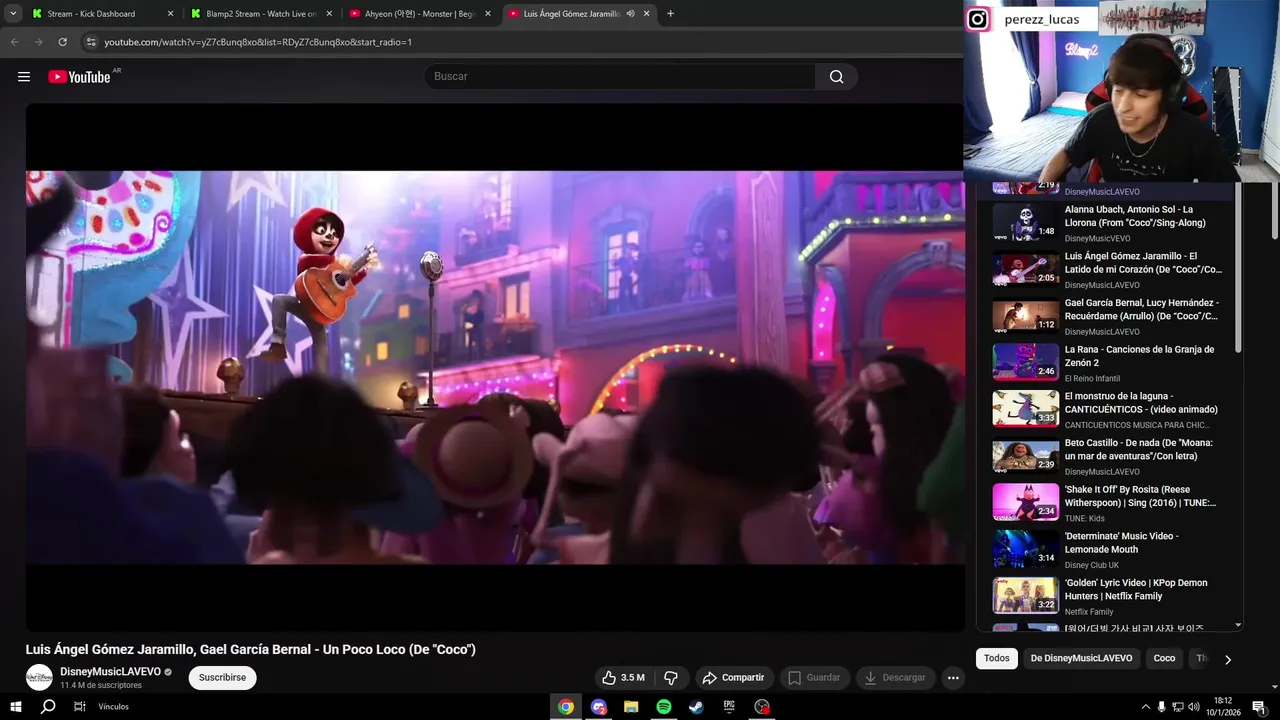Screen dimensions: 1280x720
Task: Click the Chrome address bar URL
Action: click(258, 42)
